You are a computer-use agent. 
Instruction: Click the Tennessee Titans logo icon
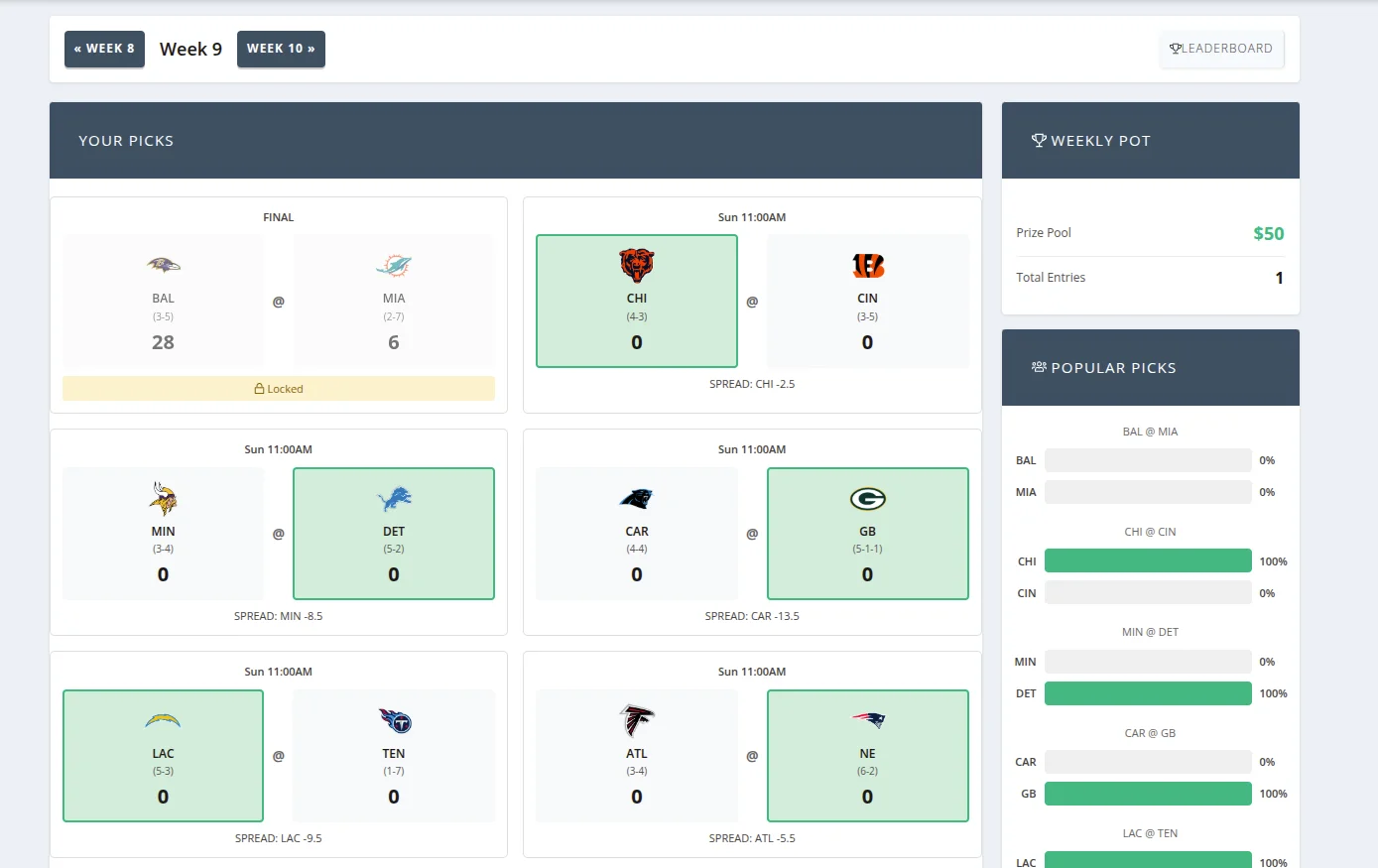(x=394, y=720)
